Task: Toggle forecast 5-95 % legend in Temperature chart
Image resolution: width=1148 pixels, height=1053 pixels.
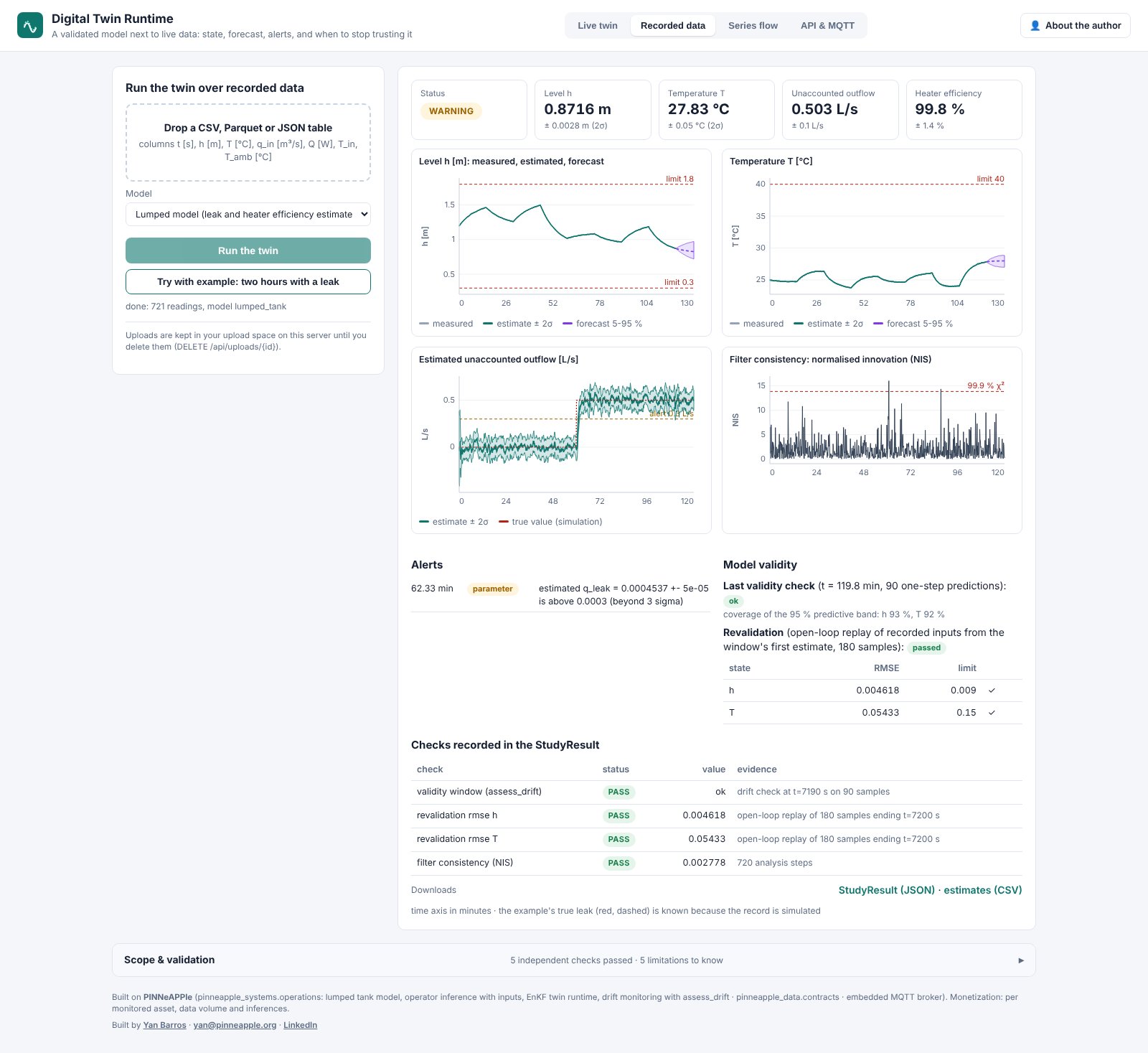Action: 913,324
